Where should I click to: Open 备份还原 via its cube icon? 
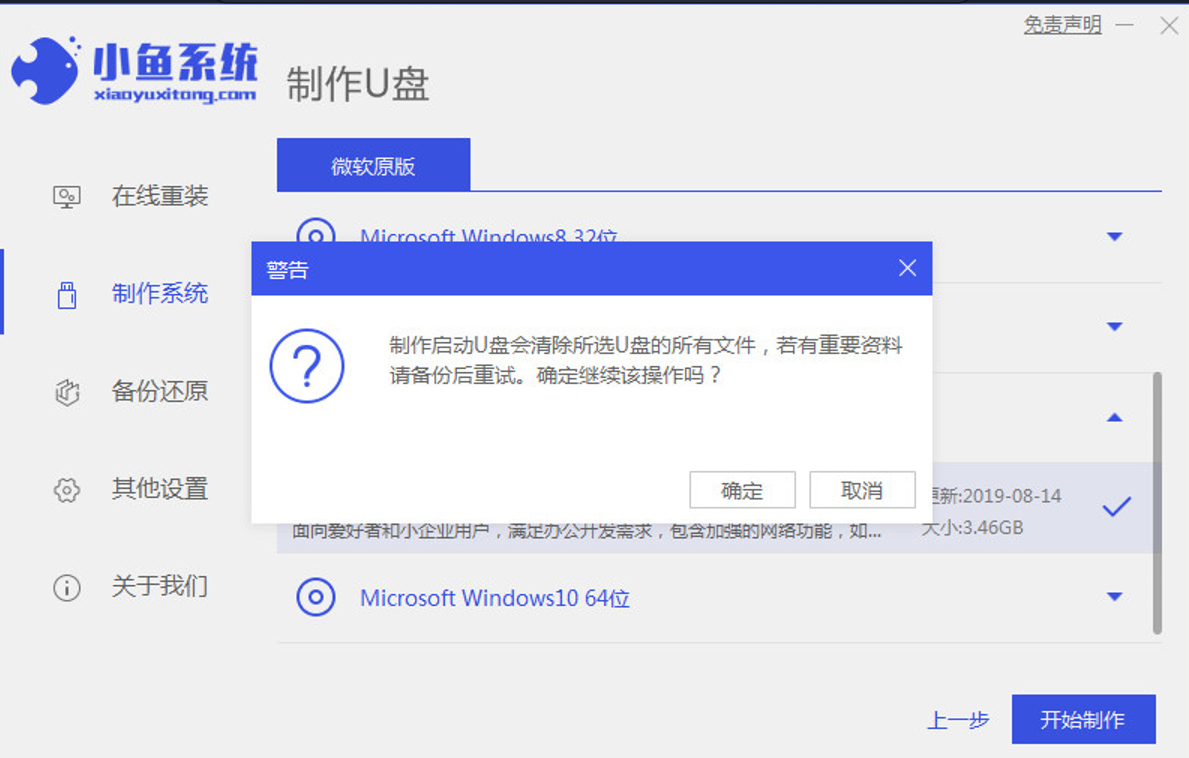66,392
